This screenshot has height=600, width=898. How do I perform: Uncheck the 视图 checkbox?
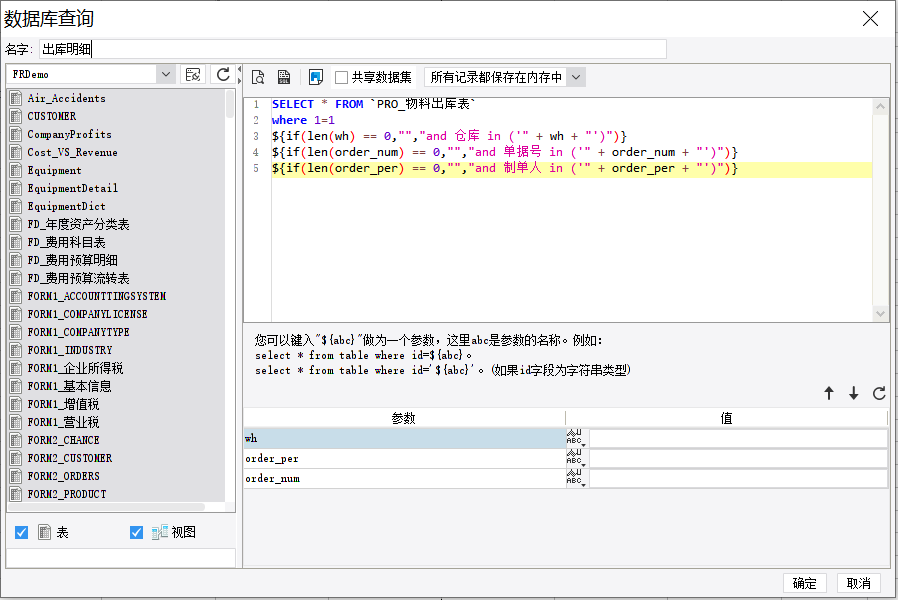click(136, 532)
